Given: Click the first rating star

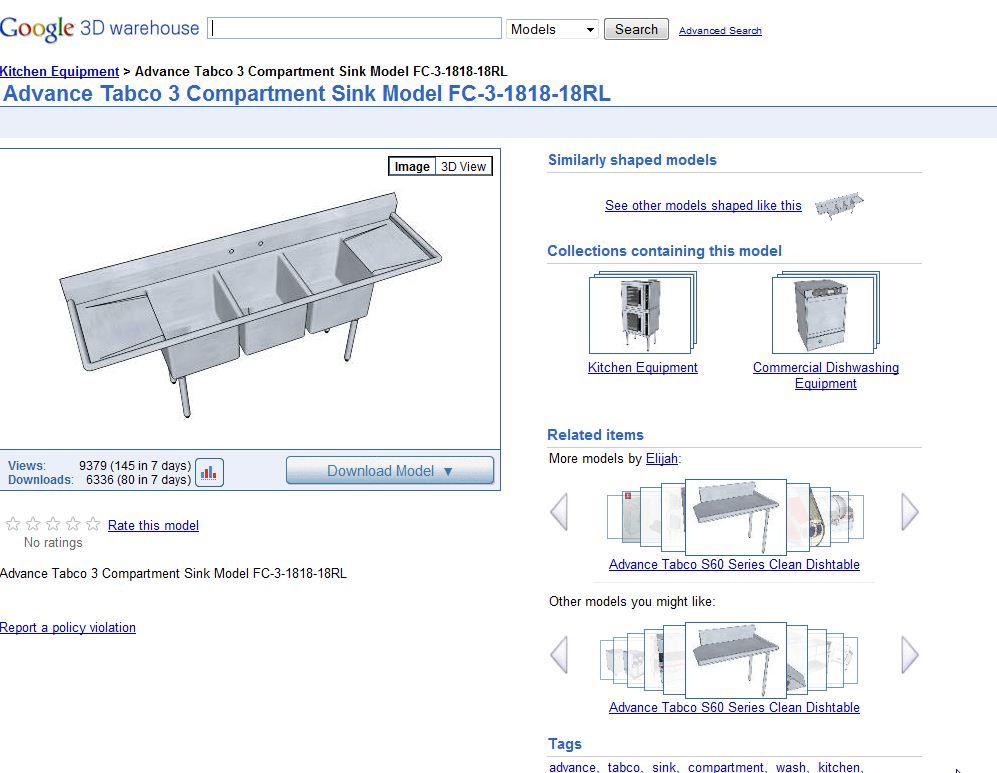Looking at the screenshot, I should click(x=13, y=524).
